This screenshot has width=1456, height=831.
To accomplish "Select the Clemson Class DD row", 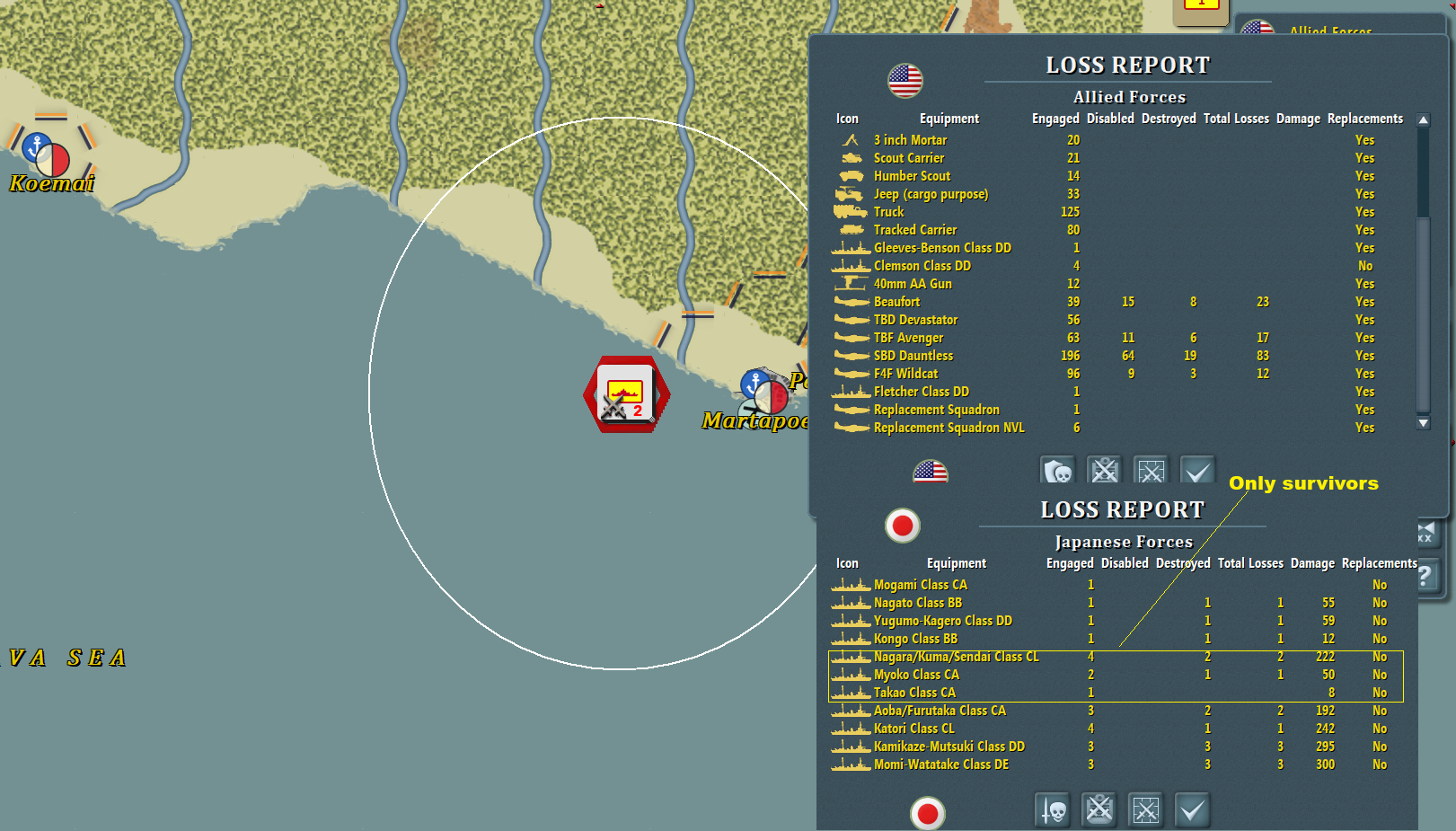I will point(1119,266).
